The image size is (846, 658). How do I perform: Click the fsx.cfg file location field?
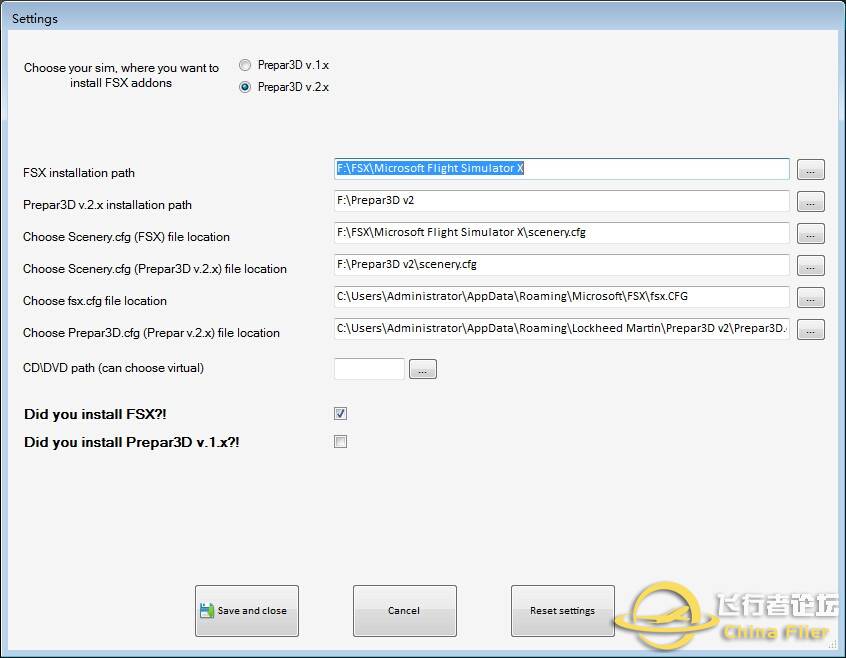(562, 297)
